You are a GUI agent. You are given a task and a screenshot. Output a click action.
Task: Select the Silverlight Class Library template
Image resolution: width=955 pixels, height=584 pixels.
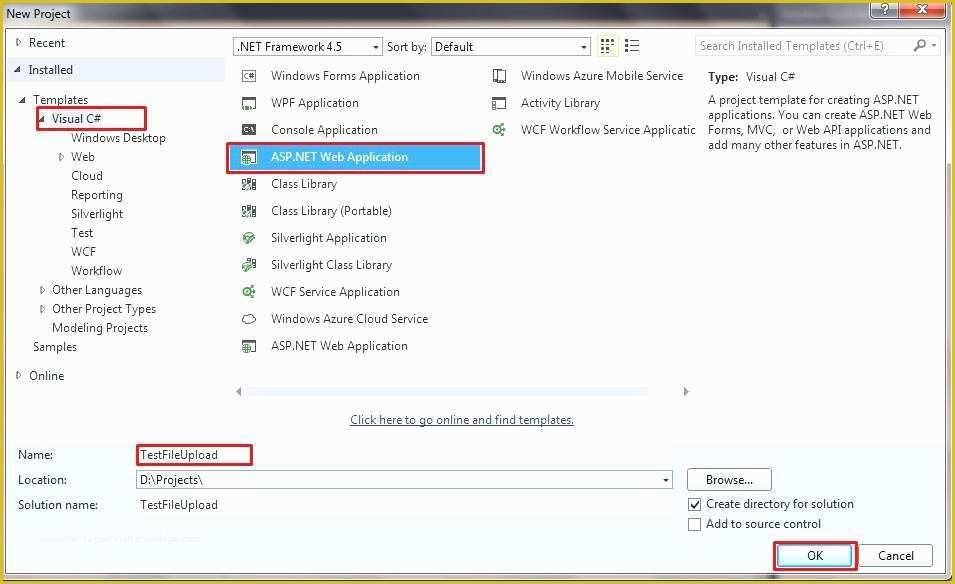[331, 265]
